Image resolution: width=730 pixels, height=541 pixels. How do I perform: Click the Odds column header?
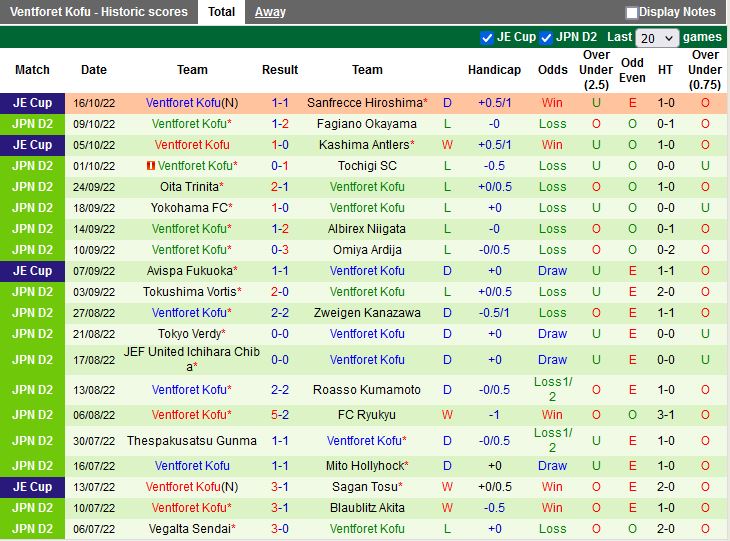pyautogui.click(x=553, y=70)
